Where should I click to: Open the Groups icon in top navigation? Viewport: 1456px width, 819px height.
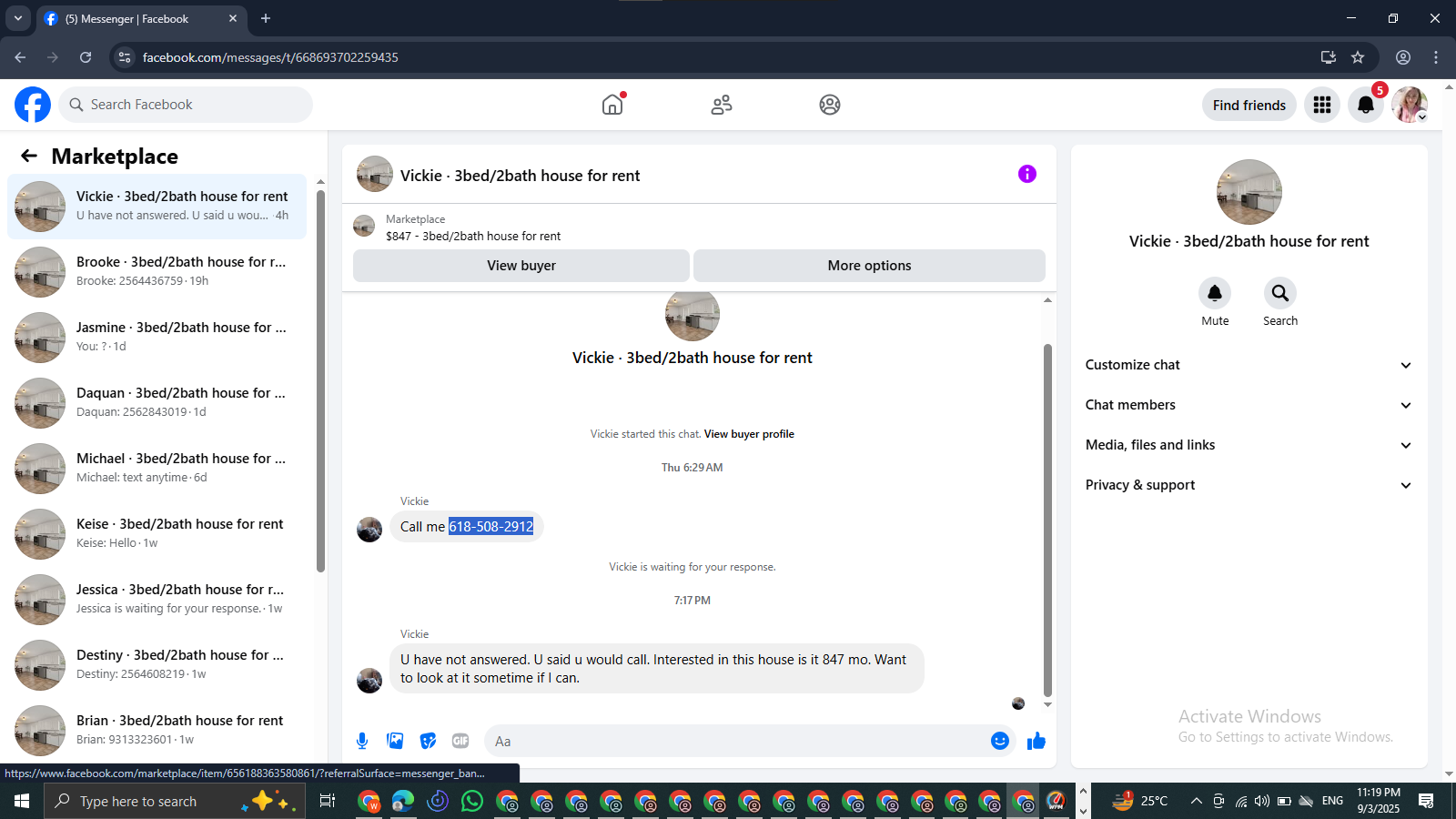click(x=830, y=105)
